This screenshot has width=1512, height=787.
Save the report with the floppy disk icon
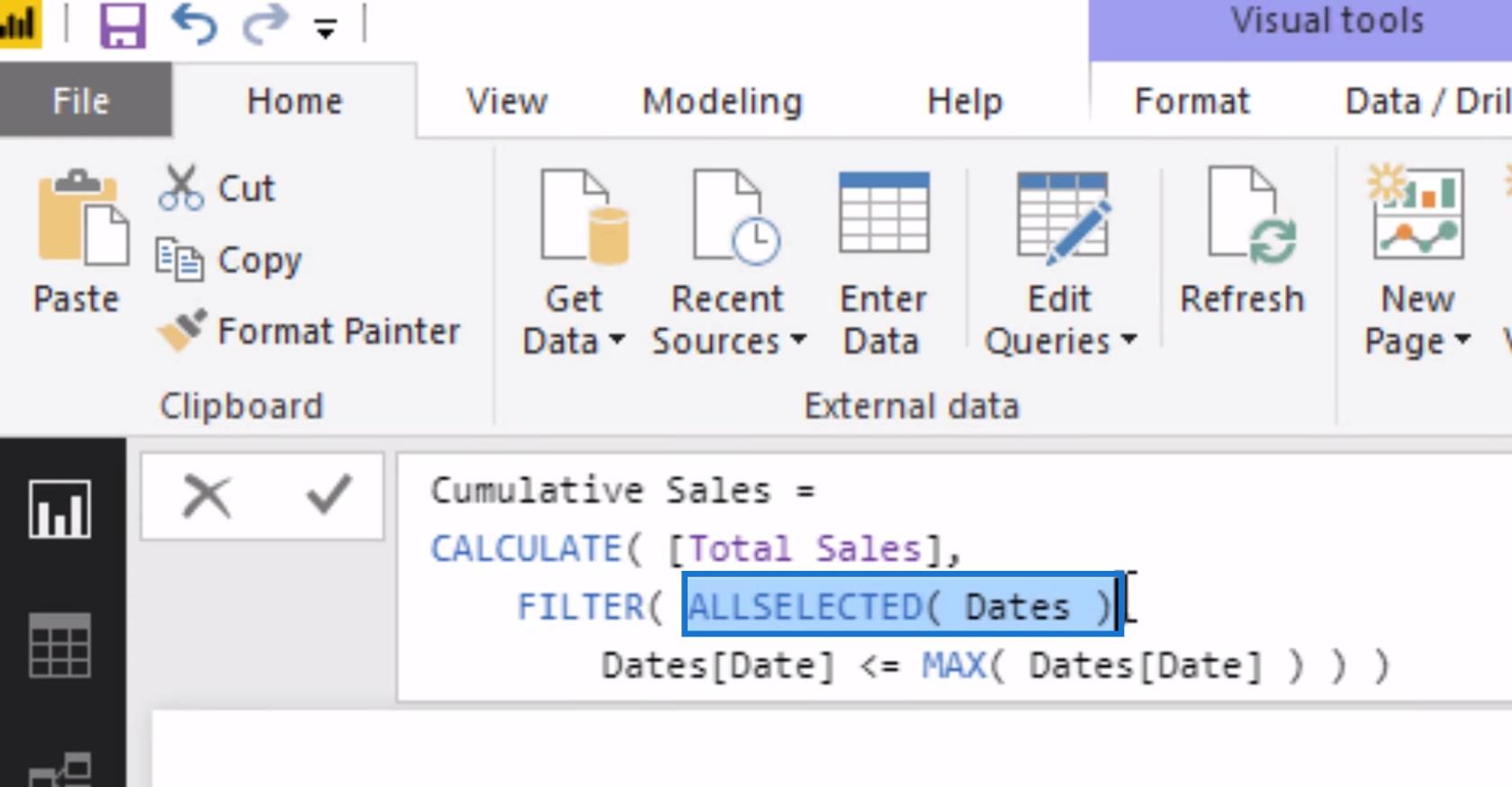click(x=122, y=24)
